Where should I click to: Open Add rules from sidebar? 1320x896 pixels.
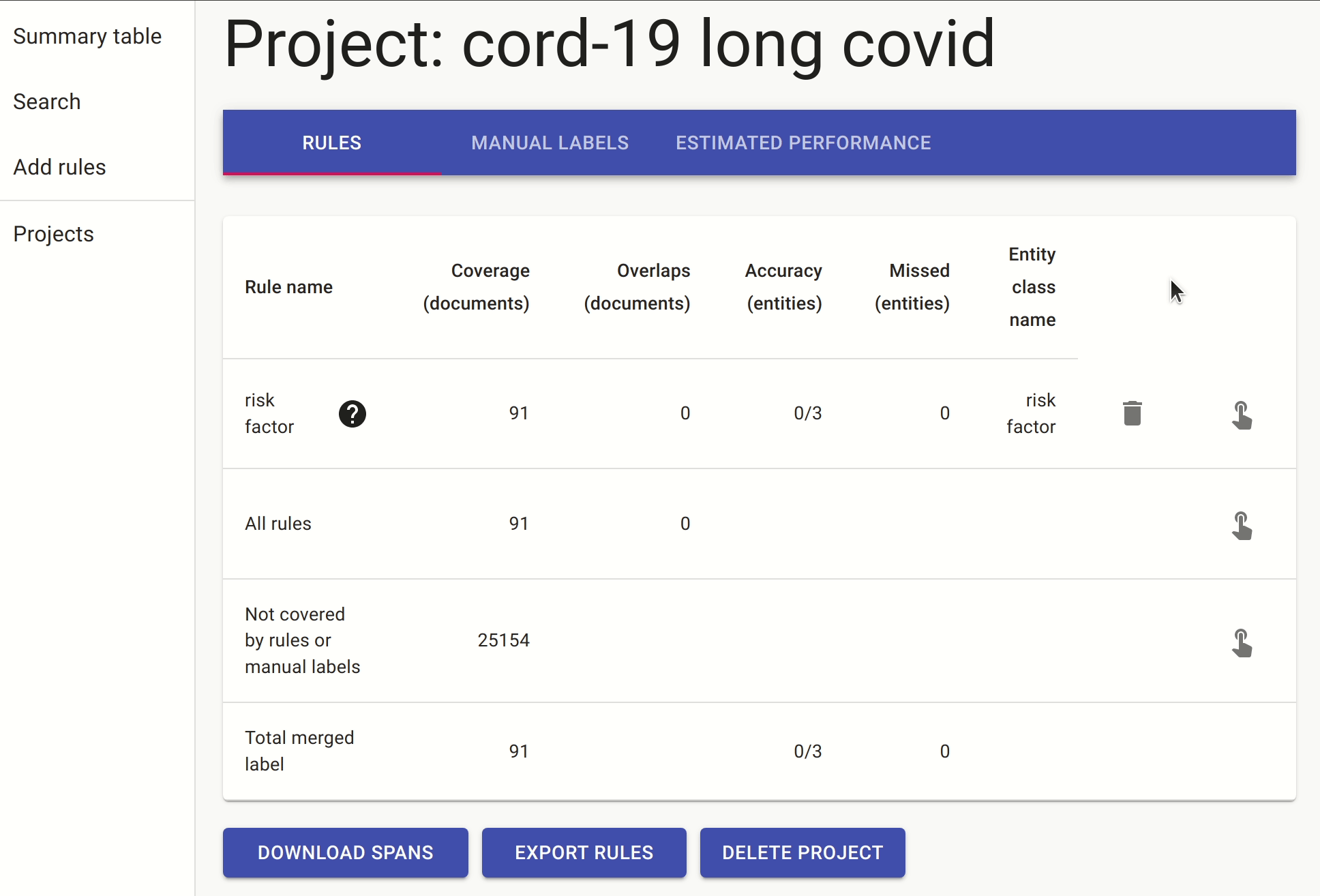coord(59,167)
